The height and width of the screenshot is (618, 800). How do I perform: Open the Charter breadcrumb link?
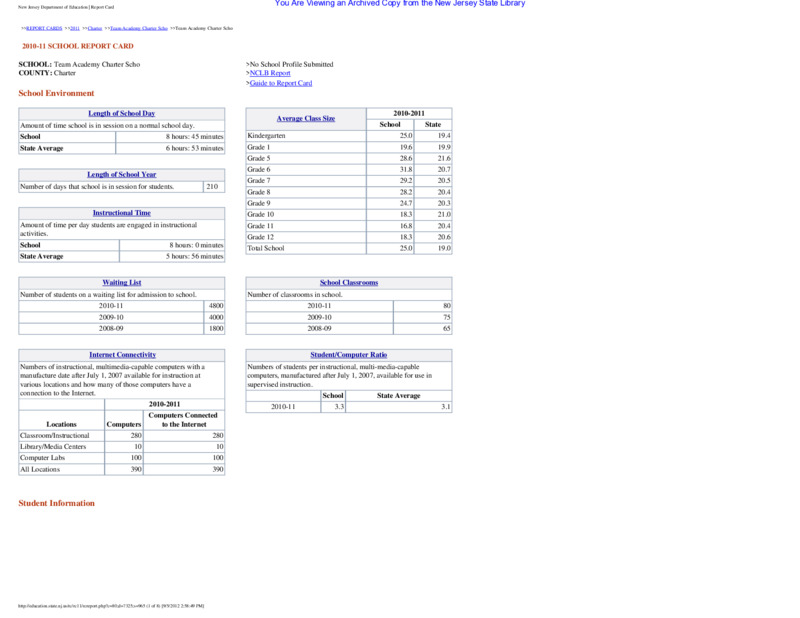point(95,28)
